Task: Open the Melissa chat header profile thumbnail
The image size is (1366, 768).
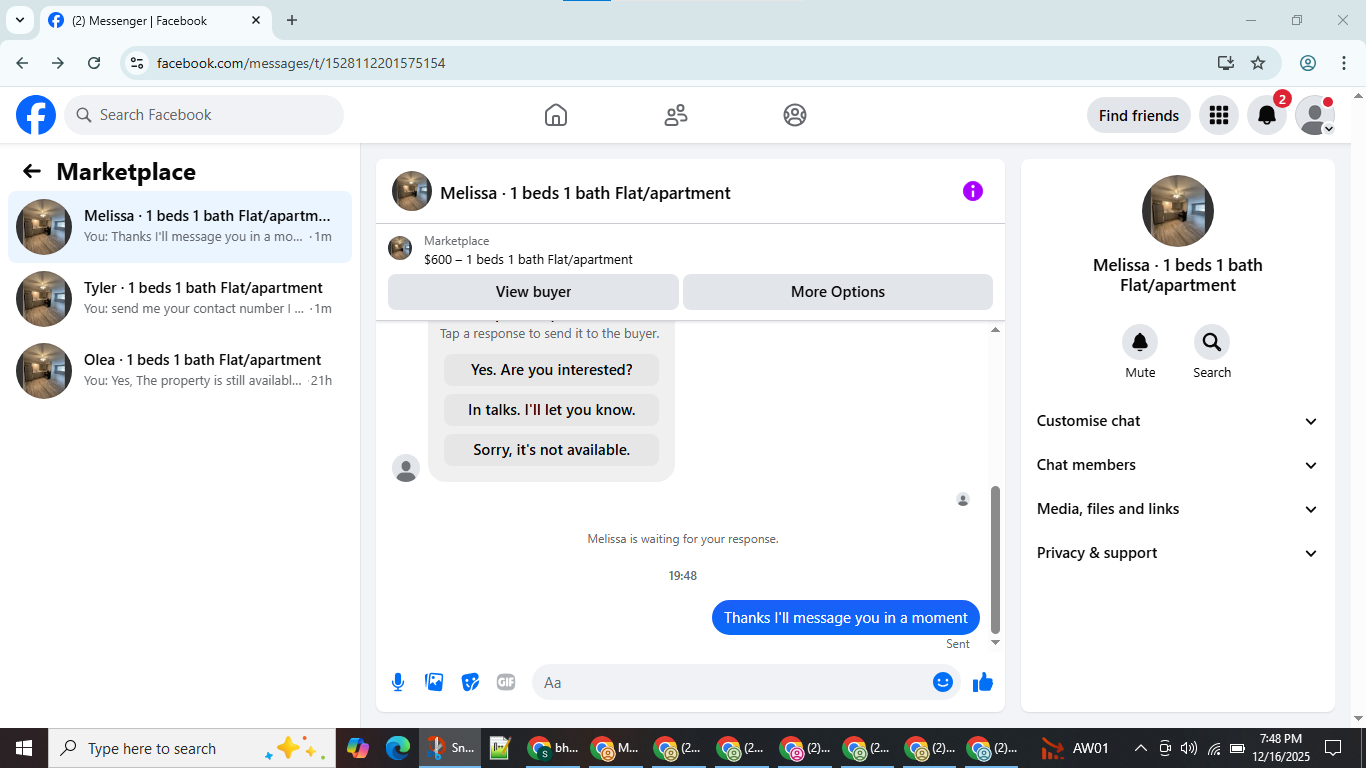Action: click(412, 191)
